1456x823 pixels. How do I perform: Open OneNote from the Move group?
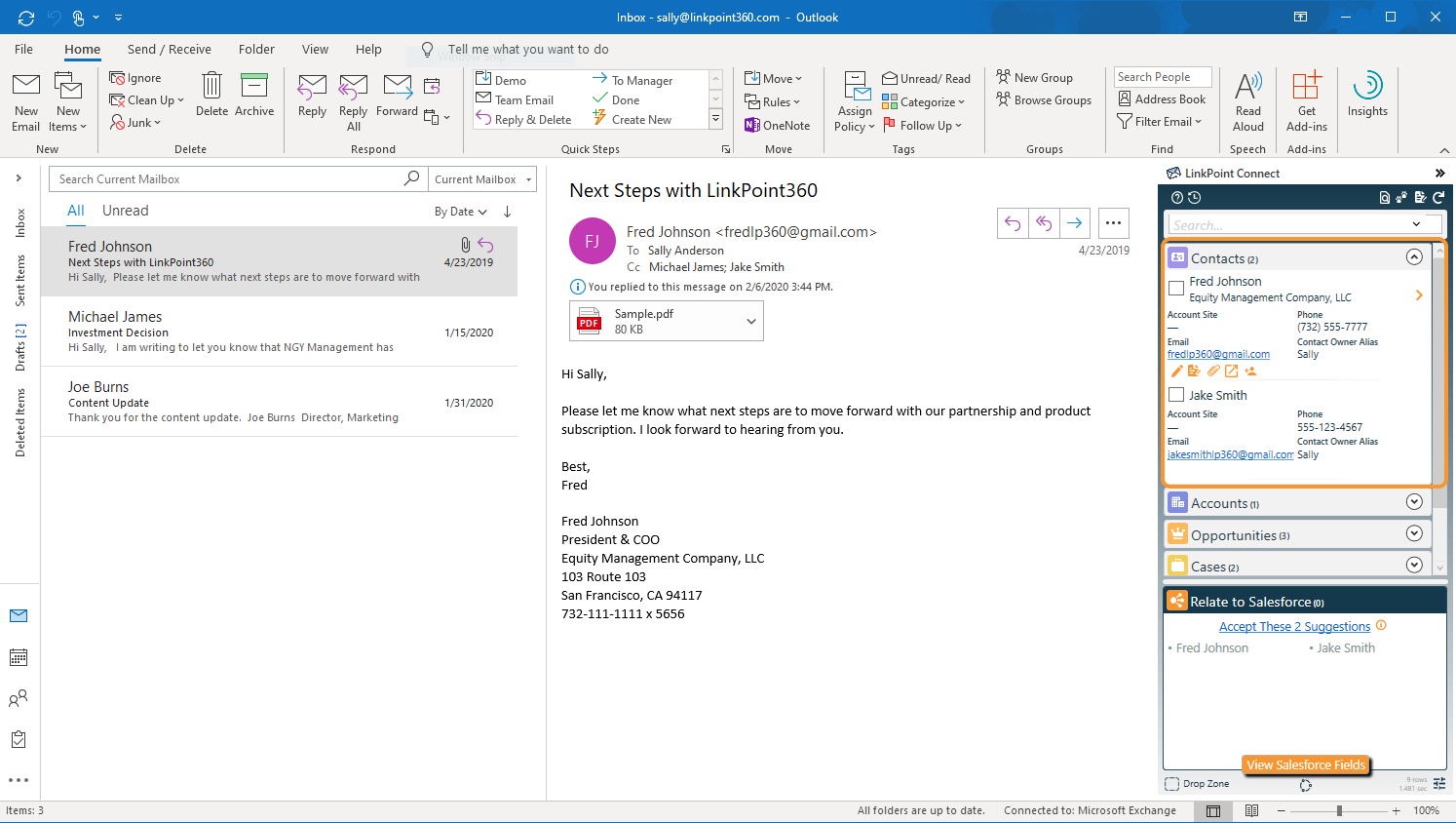(x=777, y=125)
